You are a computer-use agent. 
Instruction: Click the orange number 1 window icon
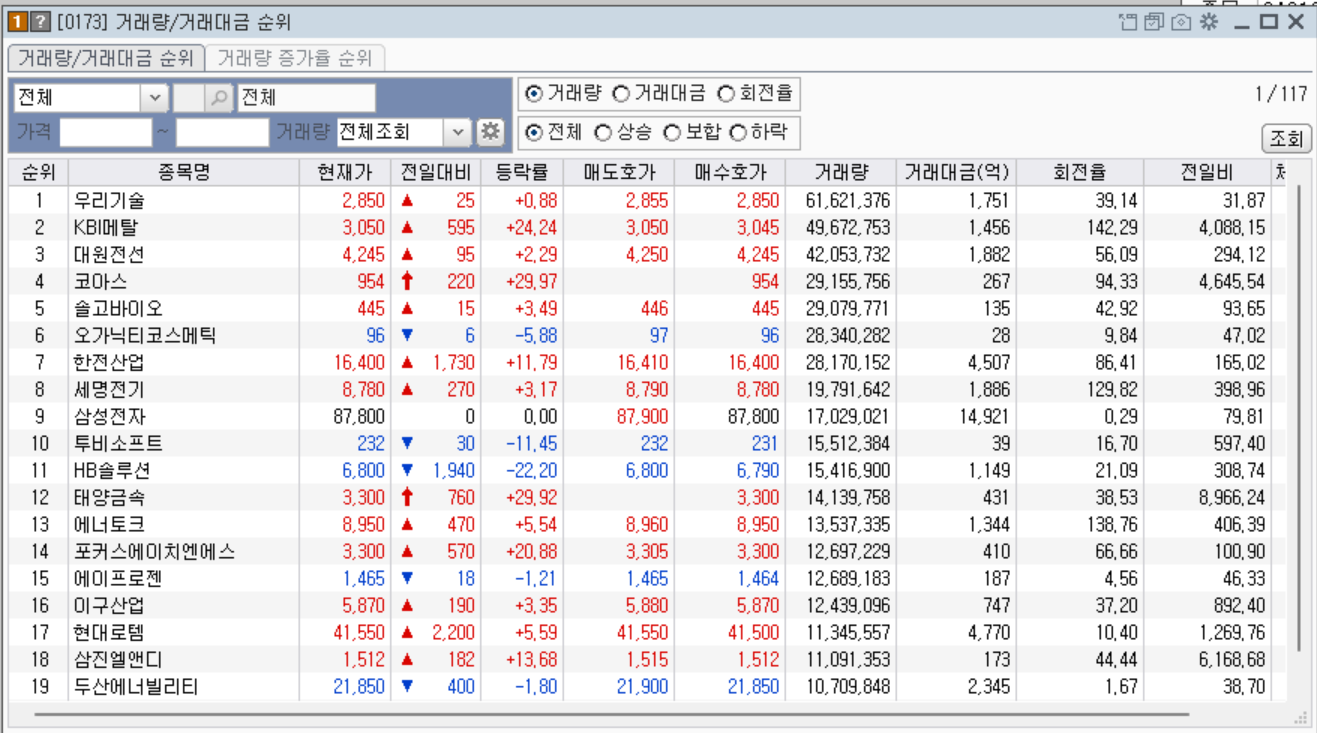17,21
